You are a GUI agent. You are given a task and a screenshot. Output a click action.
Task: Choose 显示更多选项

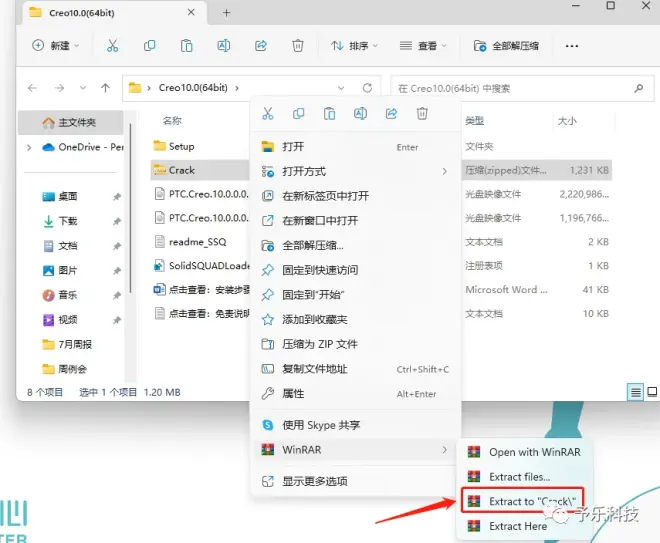coord(356,481)
